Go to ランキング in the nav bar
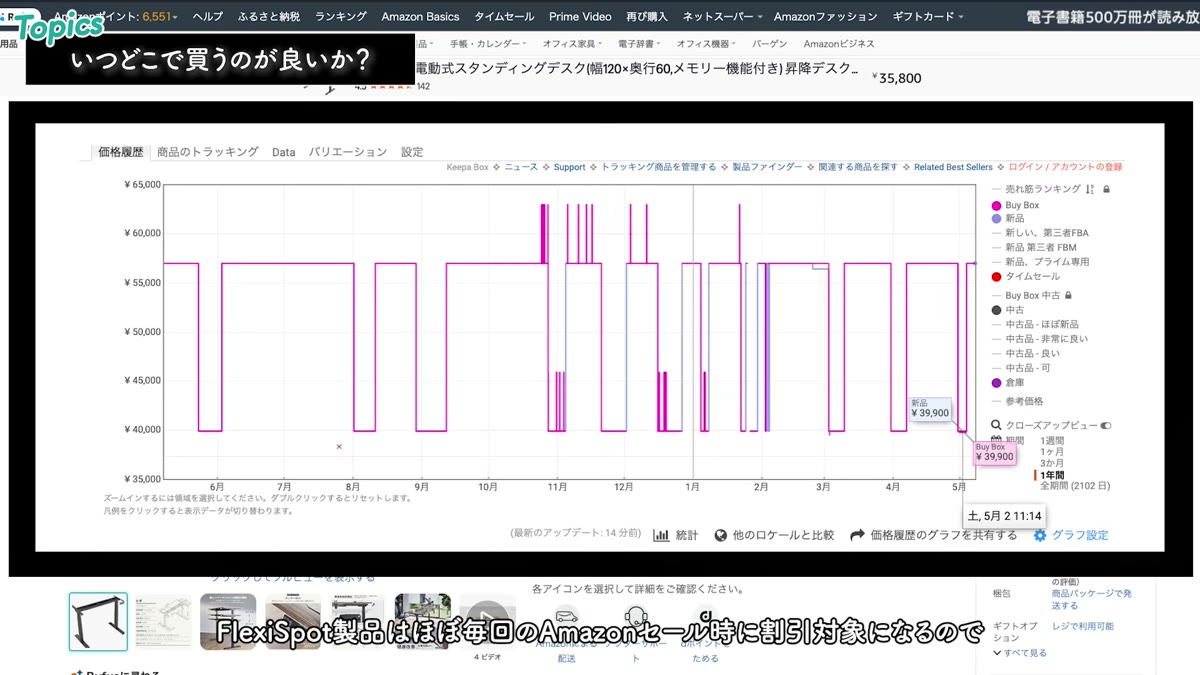This screenshot has width=1200, height=675. point(341,17)
